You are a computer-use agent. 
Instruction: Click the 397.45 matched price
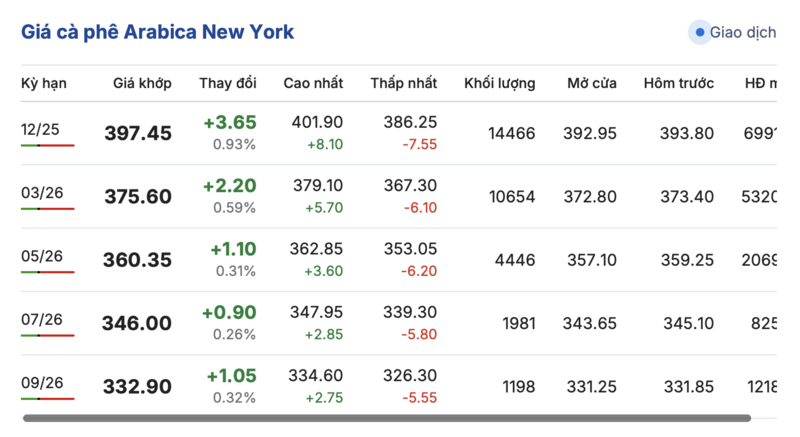137,134
